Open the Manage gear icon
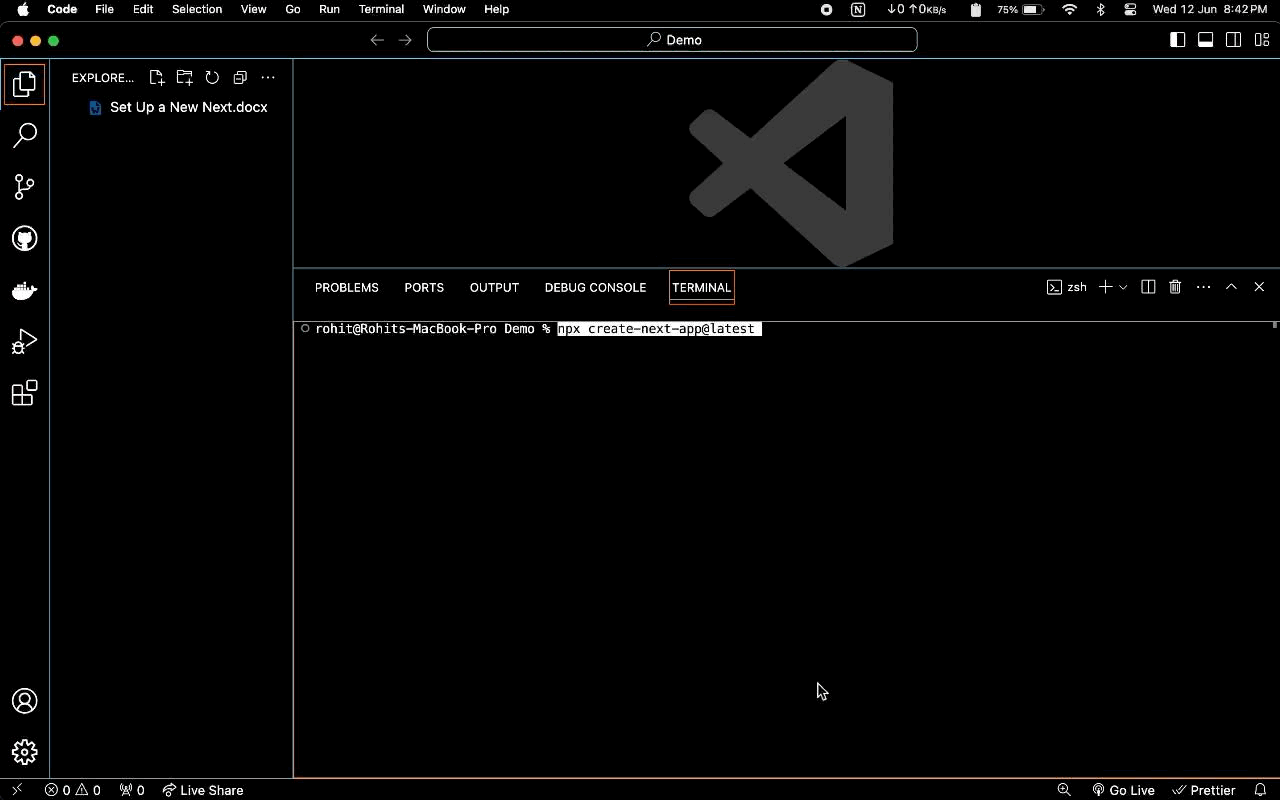The height and width of the screenshot is (800, 1280). 24,752
